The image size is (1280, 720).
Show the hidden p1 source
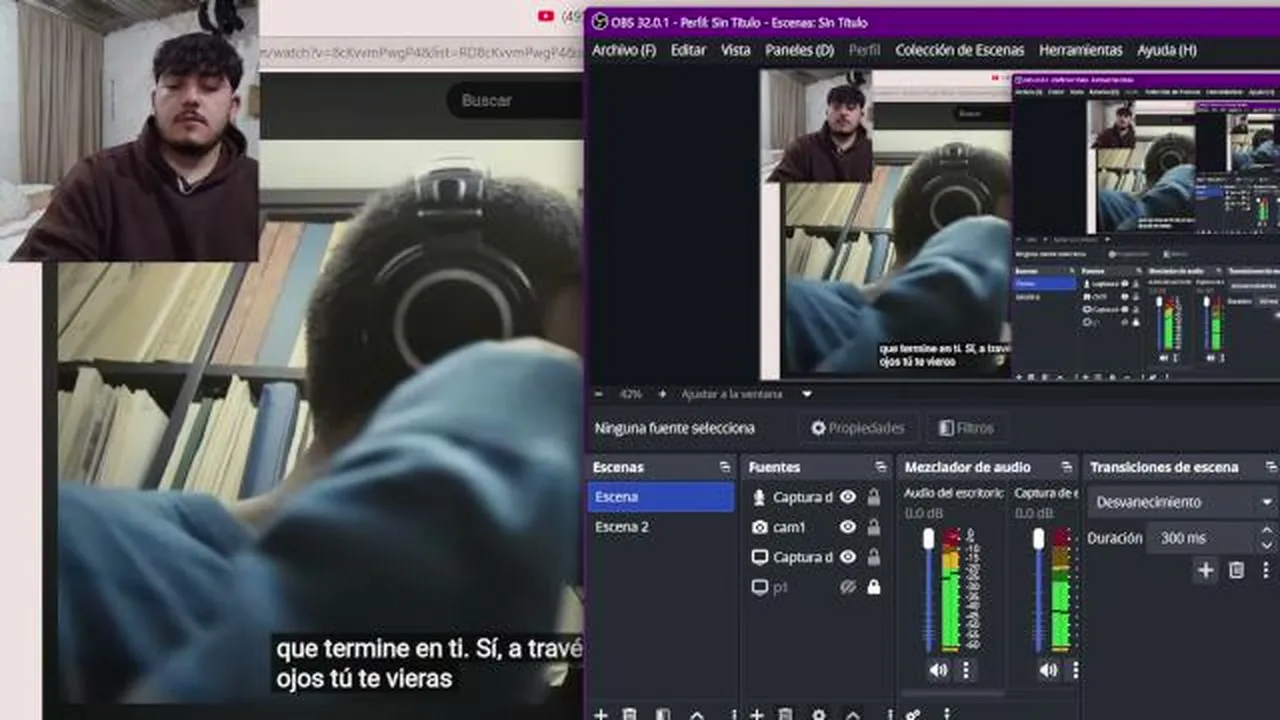(x=848, y=587)
